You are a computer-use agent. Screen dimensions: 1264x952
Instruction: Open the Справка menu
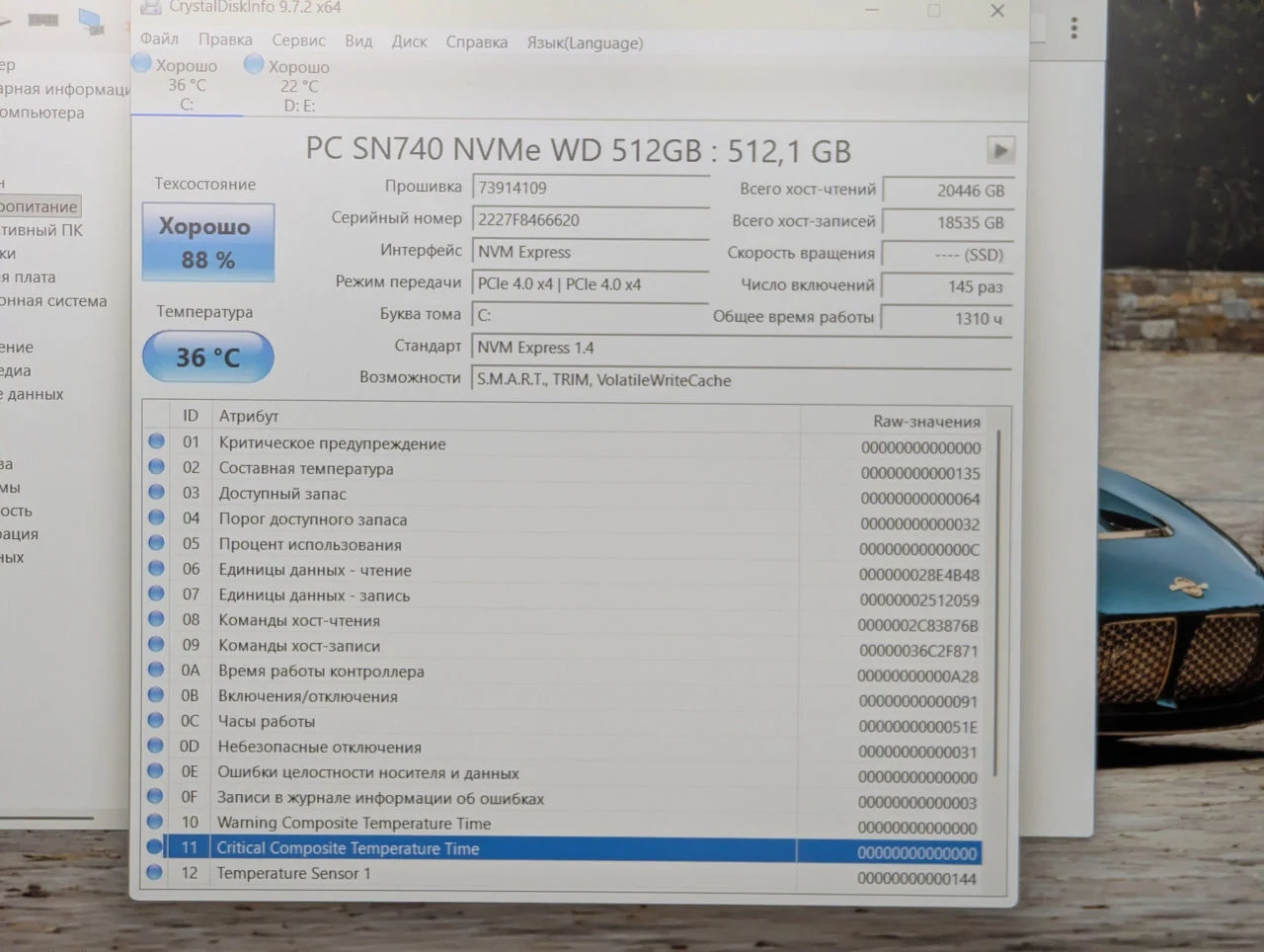click(476, 42)
